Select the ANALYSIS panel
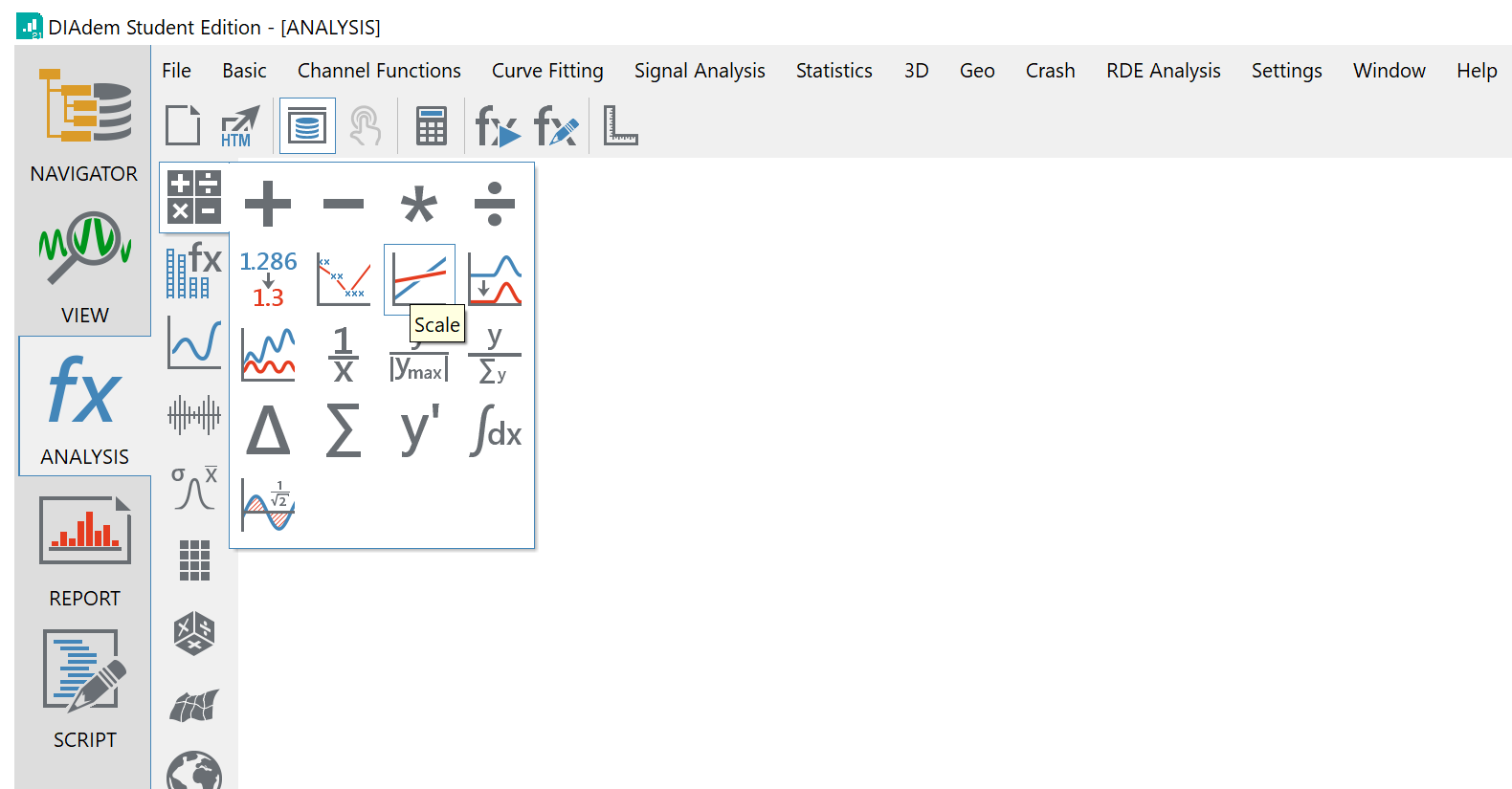Screen dimensions: 1512x789 (x=84, y=406)
